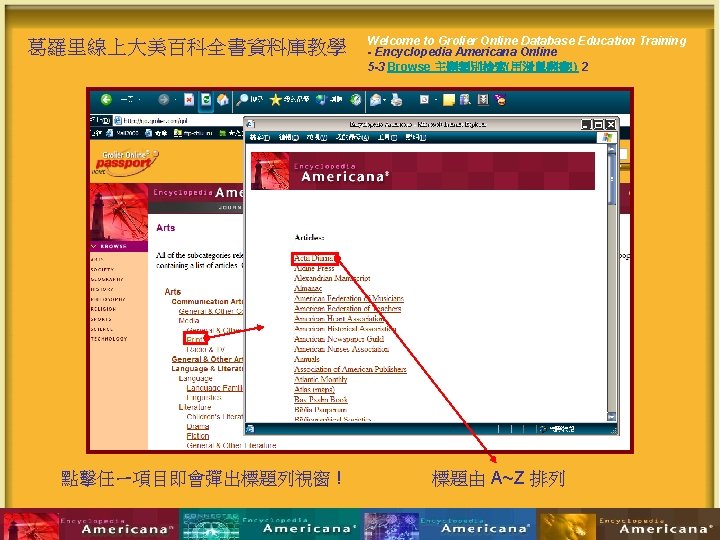Image resolution: width=720 pixels, height=540 pixels.
Task: Open Favorites via the yellow star icon
Action: pyautogui.click(x=275, y=100)
